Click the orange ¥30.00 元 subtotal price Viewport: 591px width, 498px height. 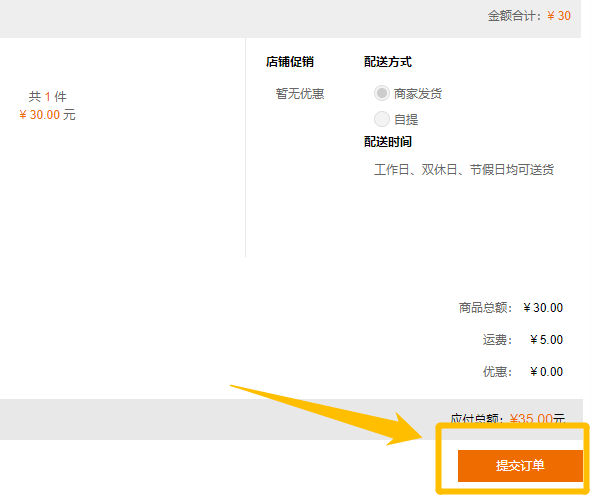tap(47, 115)
